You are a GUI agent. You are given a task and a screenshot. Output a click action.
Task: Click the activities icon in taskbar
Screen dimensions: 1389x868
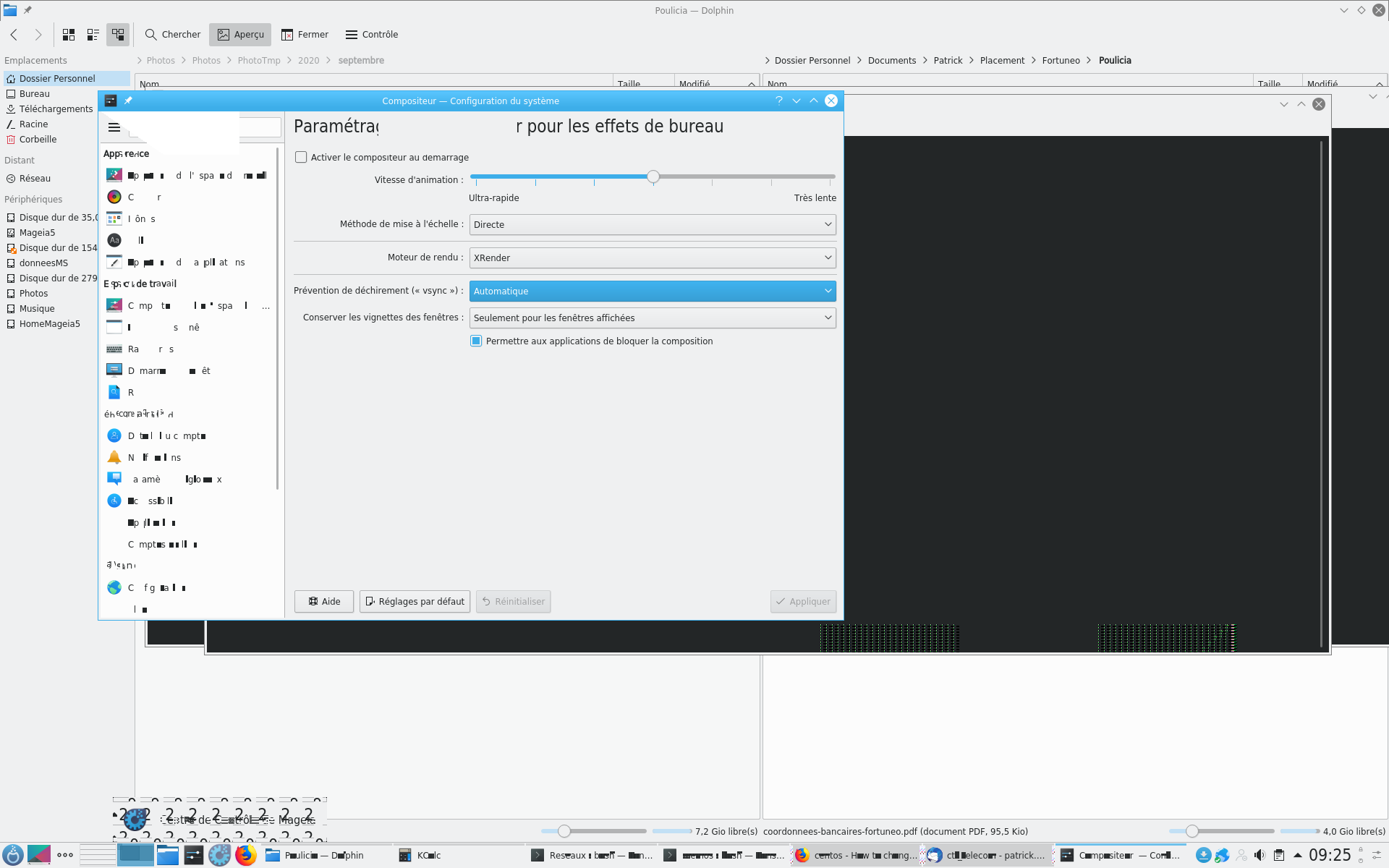39,855
